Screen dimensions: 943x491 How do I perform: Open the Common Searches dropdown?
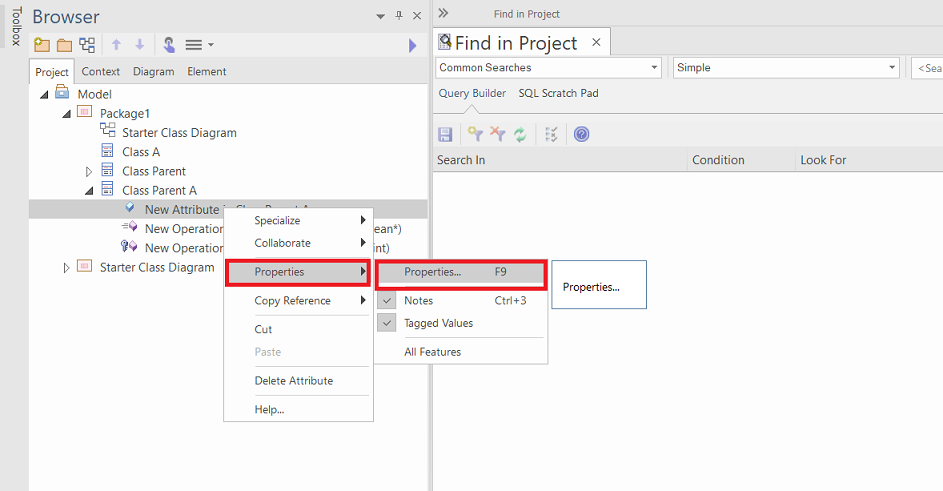pos(548,68)
